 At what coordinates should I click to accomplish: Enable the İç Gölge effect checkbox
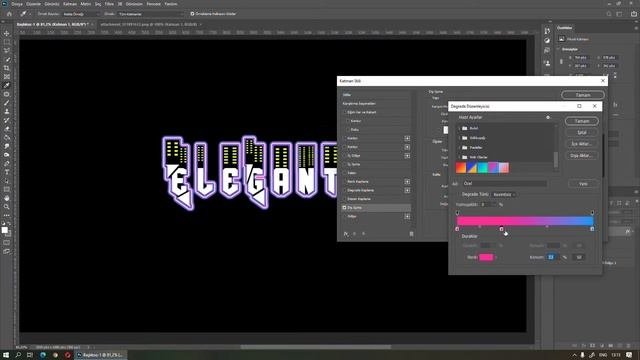(344, 156)
